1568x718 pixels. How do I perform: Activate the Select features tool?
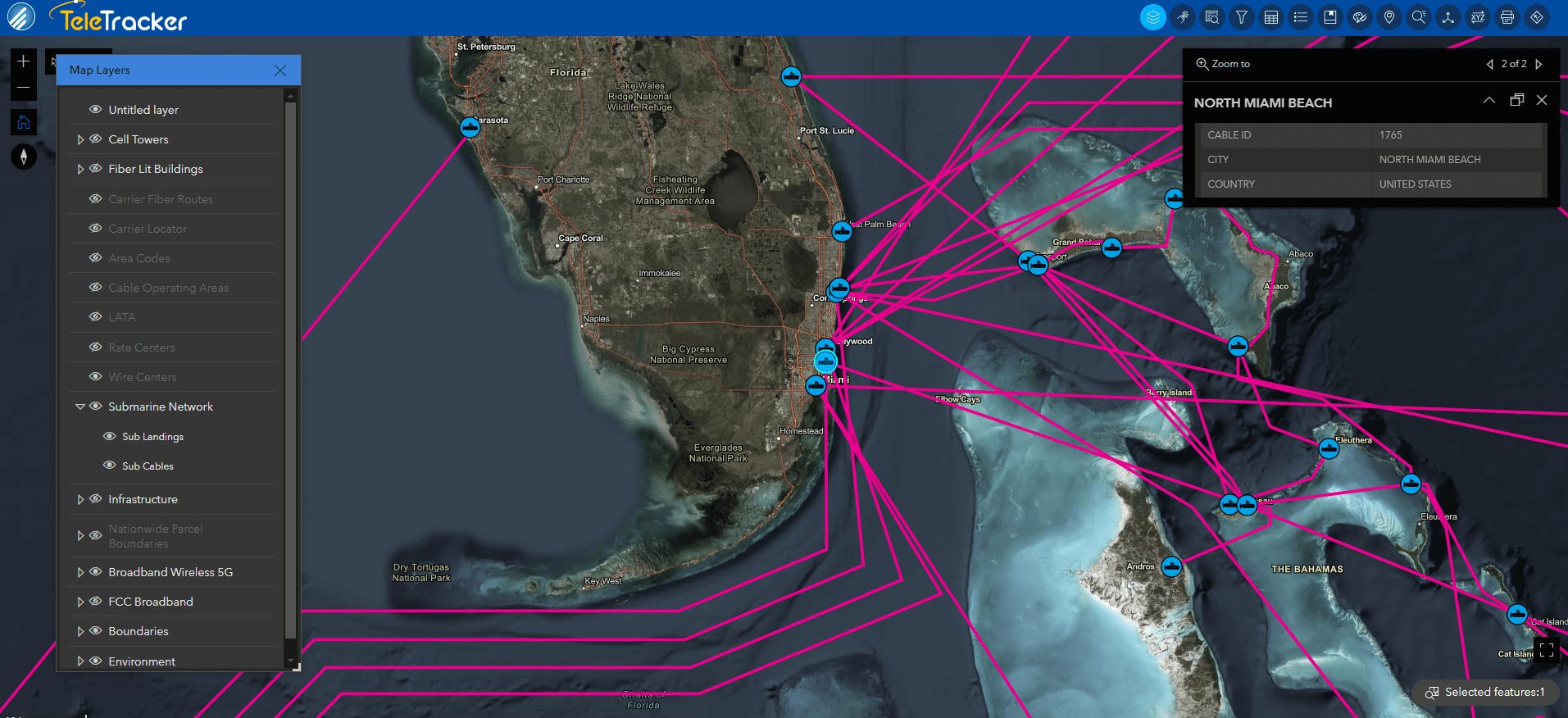(x=1183, y=17)
